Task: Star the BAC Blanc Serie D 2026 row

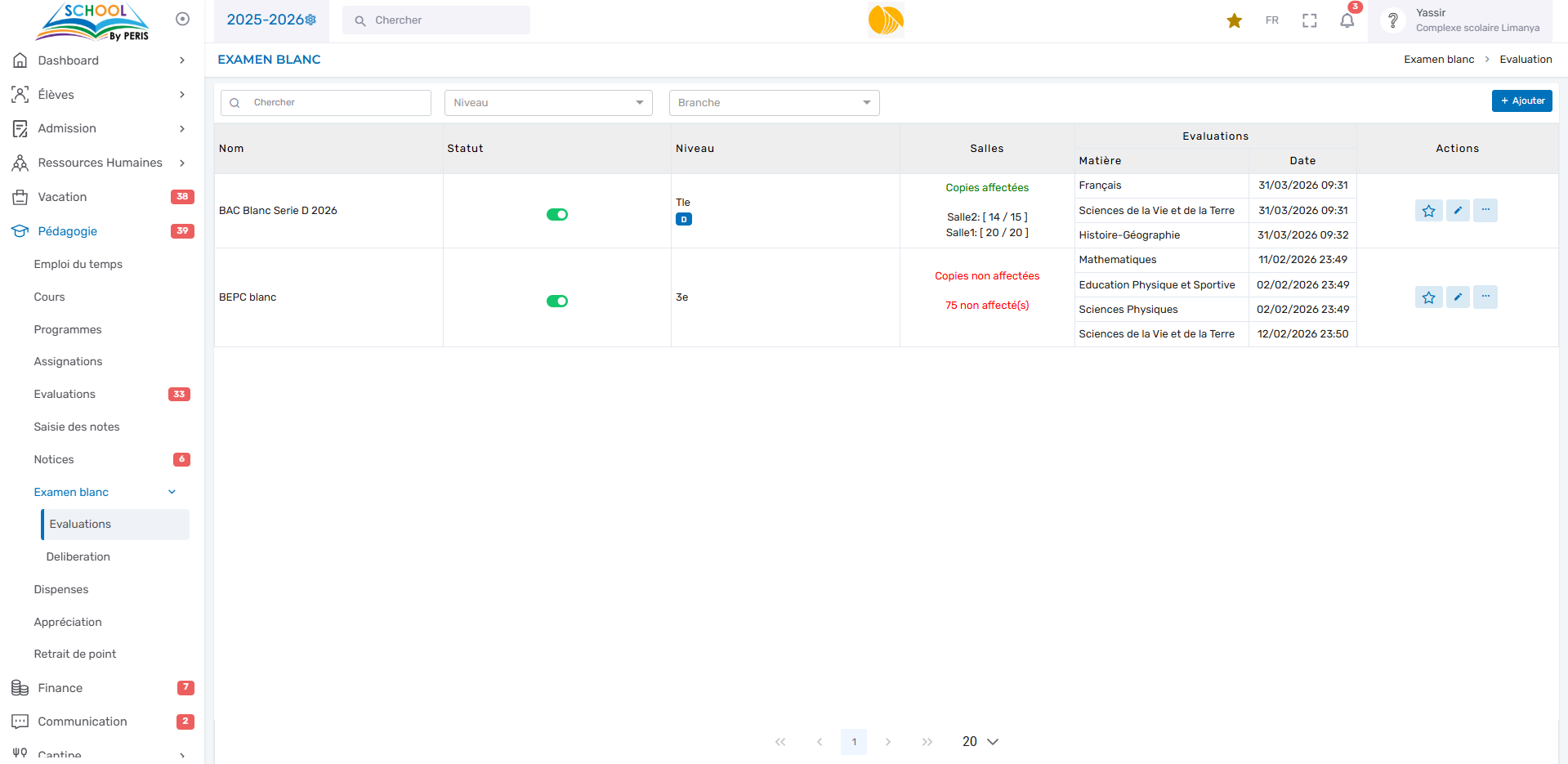Action: (x=1428, y=211)
